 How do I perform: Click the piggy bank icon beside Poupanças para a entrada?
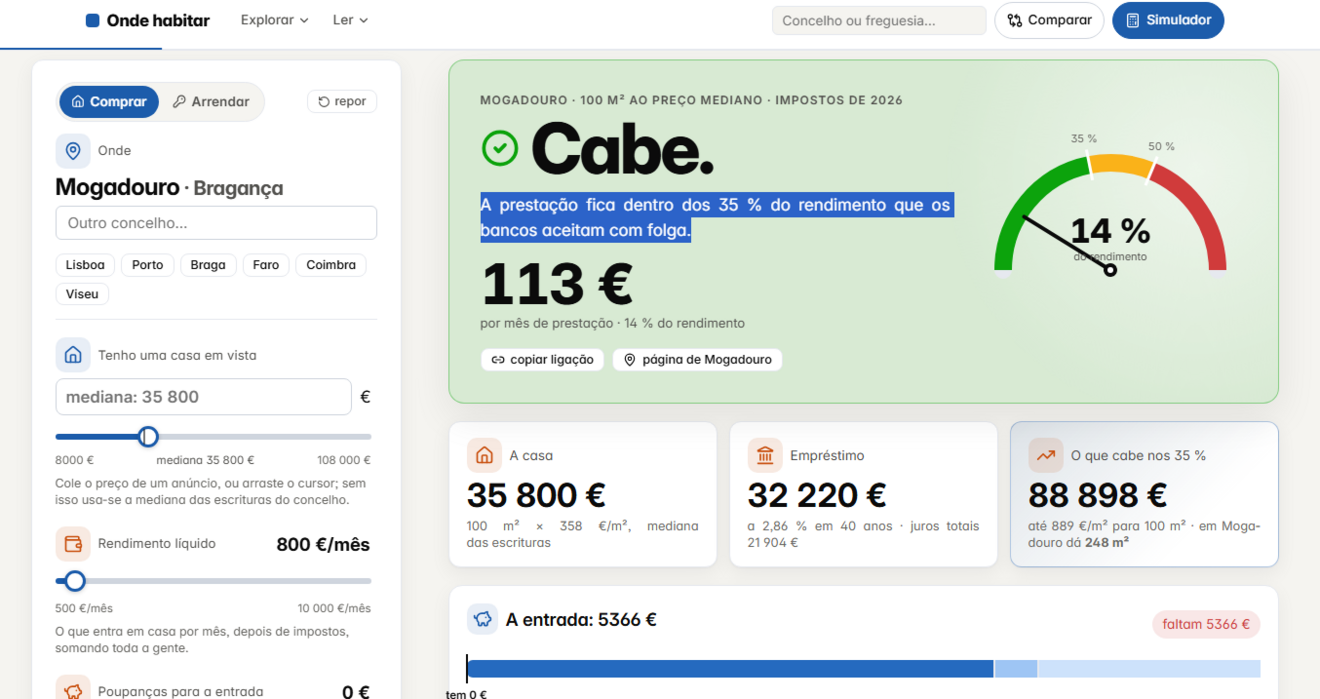click(x=73, y=689)
